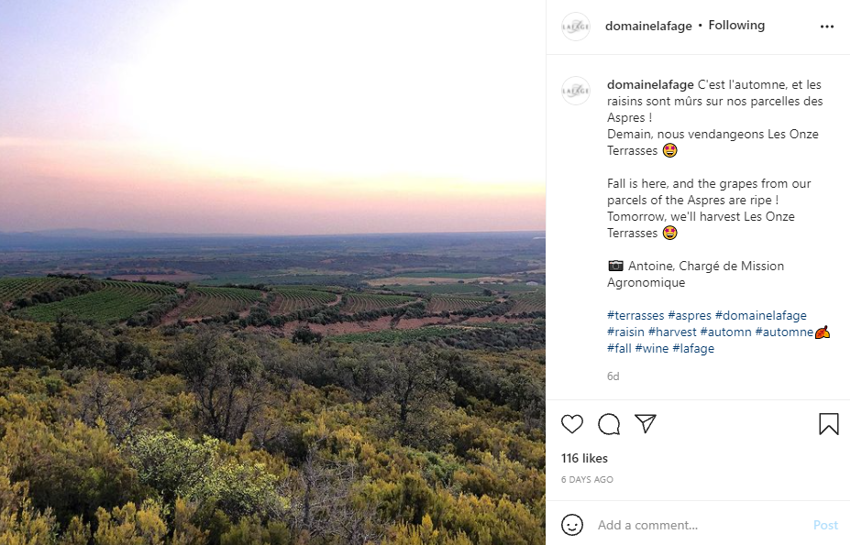The image size is (850, 545).
Task: Open the #harvest hashtag
Action: pos(672,332)
